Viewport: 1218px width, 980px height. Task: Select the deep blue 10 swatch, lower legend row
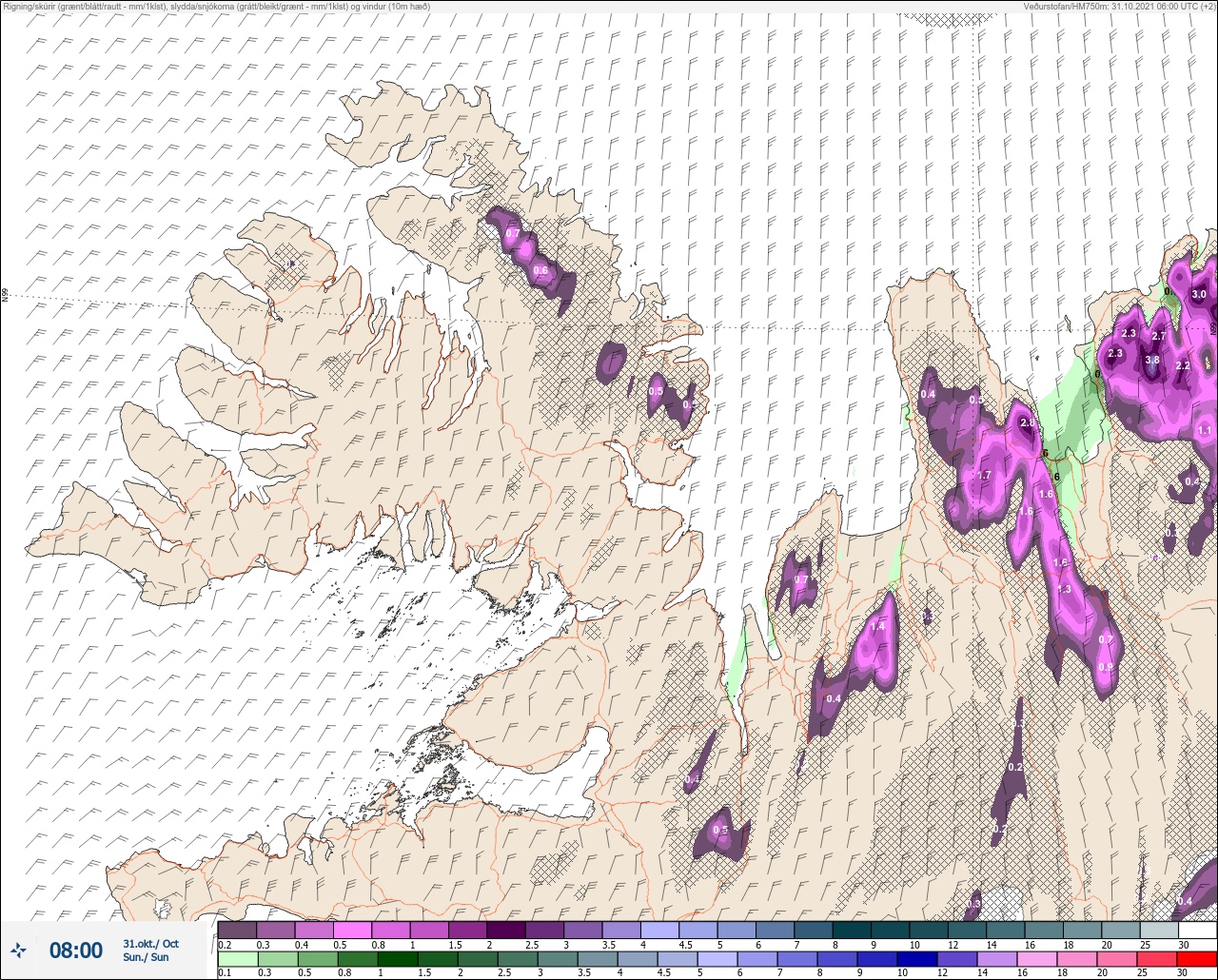click(x=915, y=959)
